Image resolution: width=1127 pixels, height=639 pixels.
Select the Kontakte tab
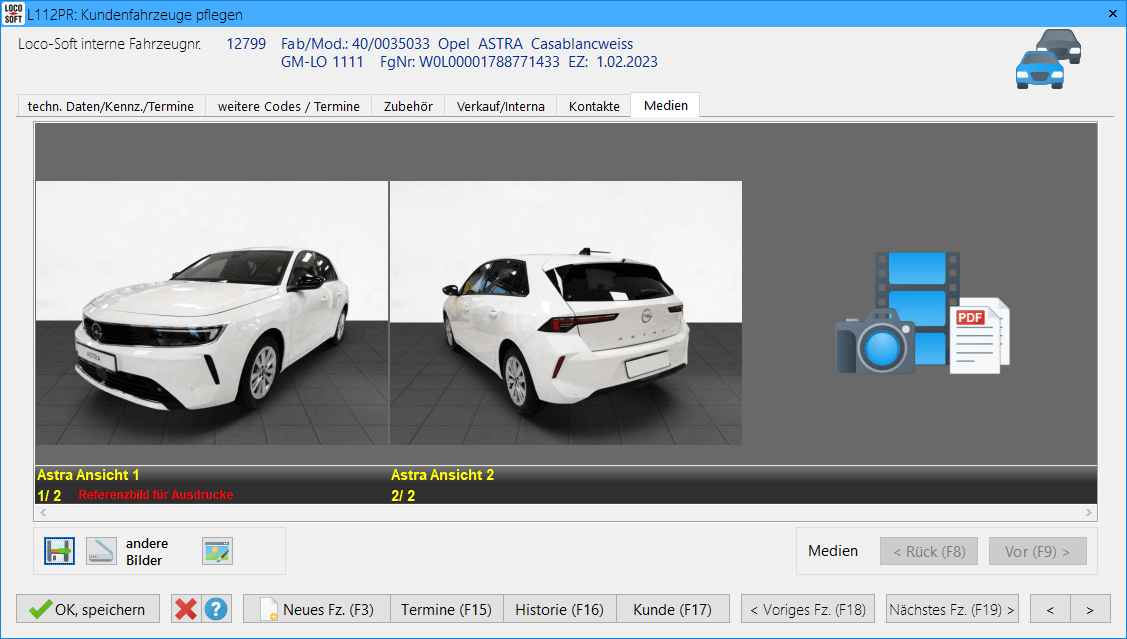click(x=594, y=106)
